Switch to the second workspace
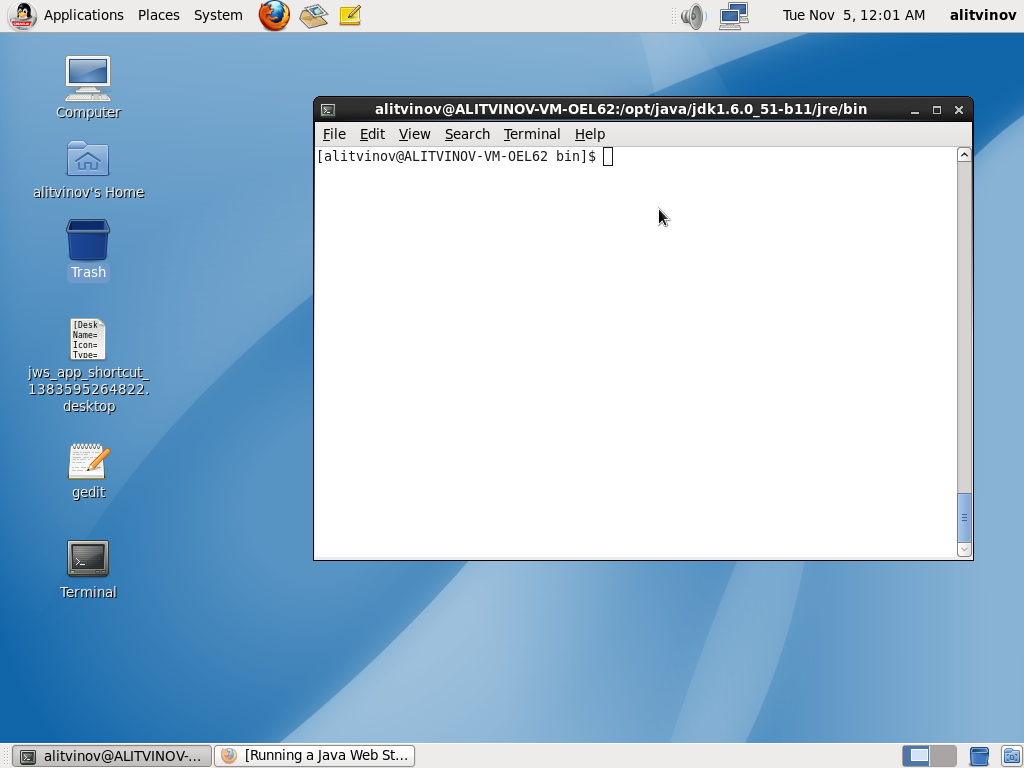The image size is (1024, 768). (942, 756)
